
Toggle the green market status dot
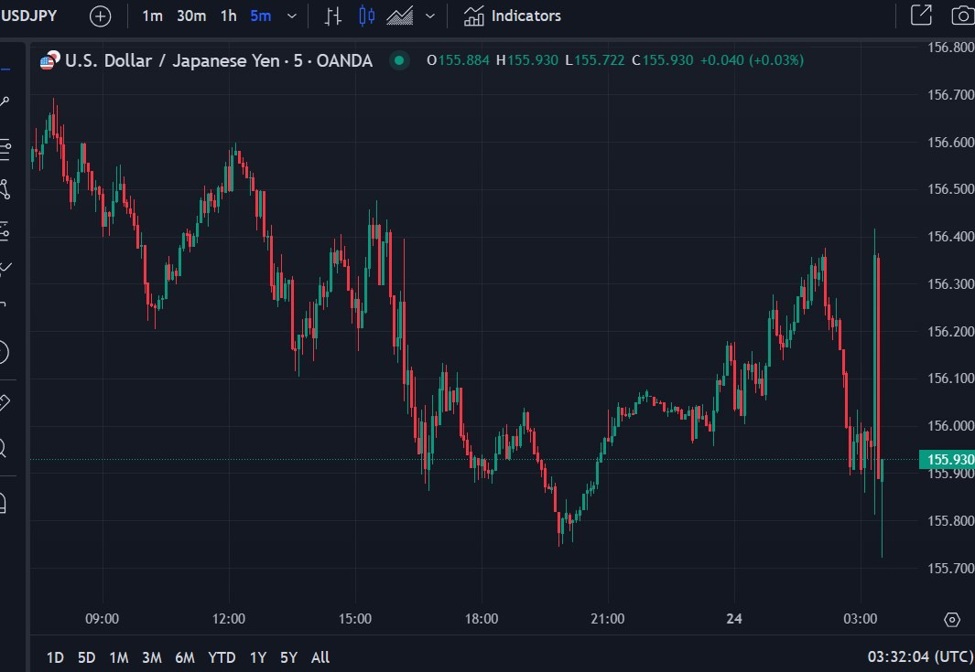pyautogui.click(x=400, y=61)
